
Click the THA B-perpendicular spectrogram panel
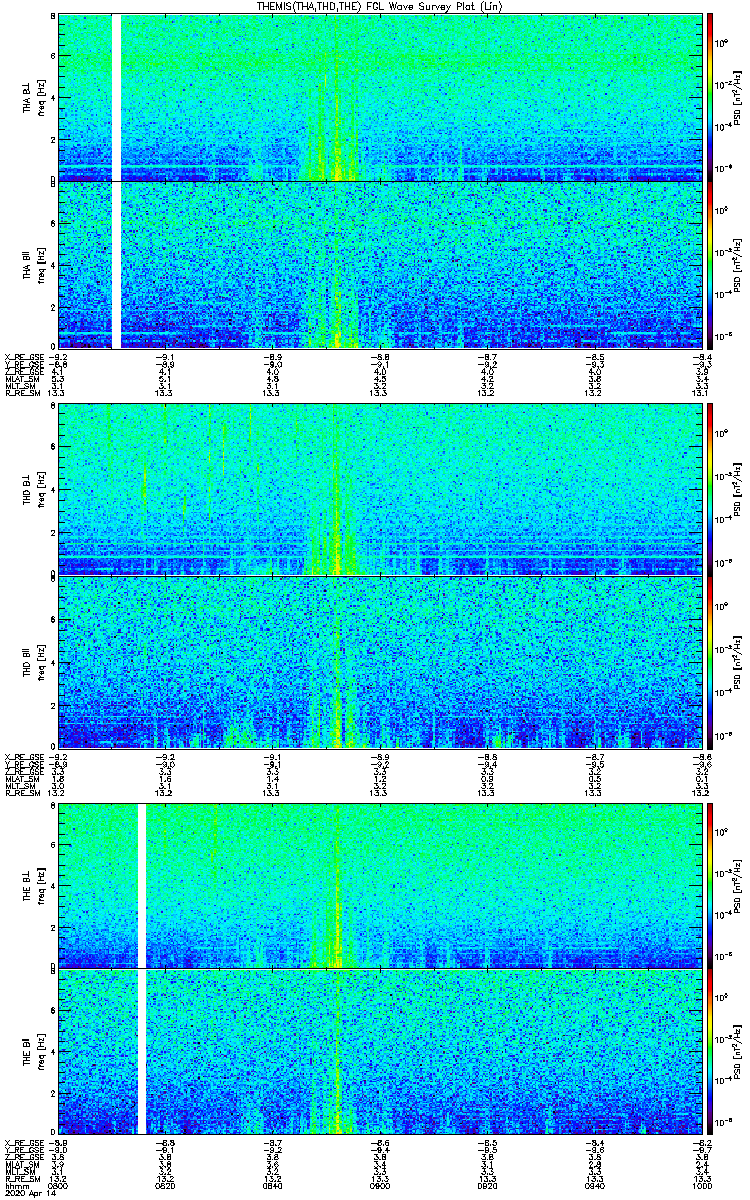pyautogui.click(x=379, y=97)
